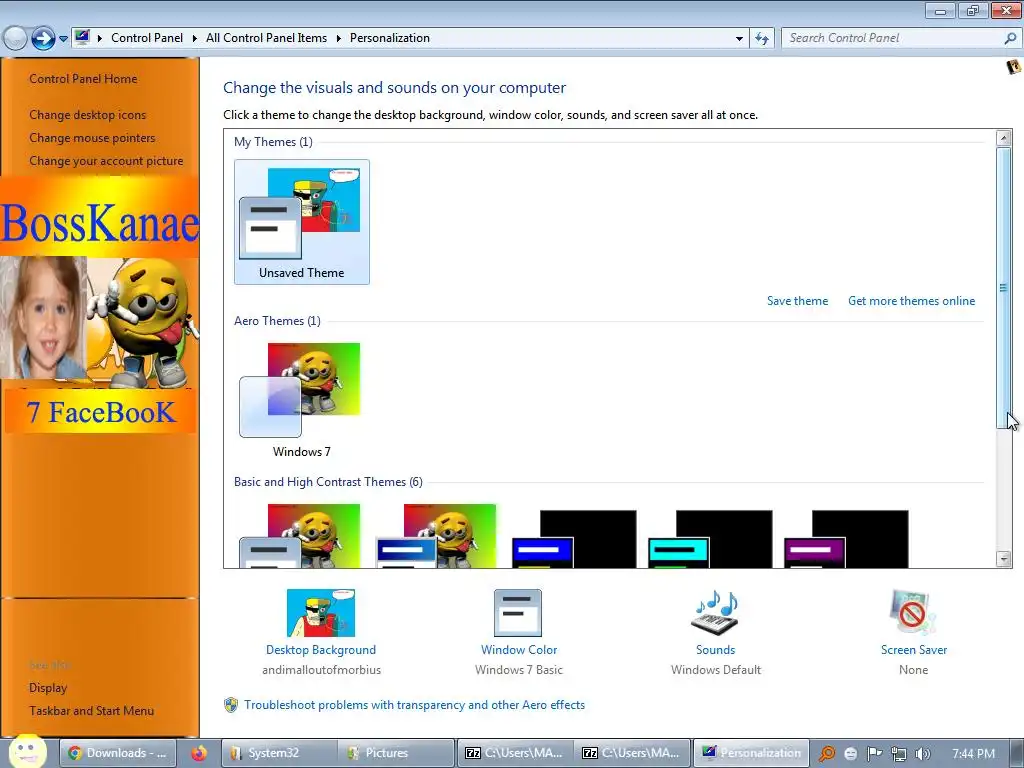Select the first Basic theme thumbnail
This screenshot has width=1024, height=768.
click(x=300, y=536)
